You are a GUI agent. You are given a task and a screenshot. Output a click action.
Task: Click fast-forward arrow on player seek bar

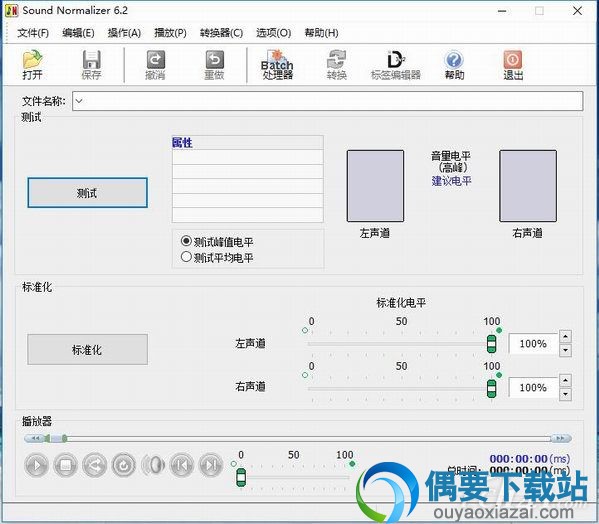[x=561, y=438]
